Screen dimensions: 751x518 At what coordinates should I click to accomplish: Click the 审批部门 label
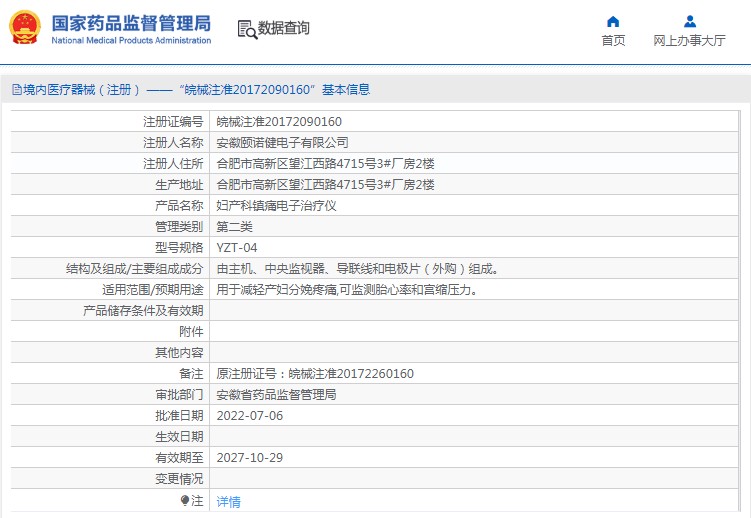click(179, 395)
